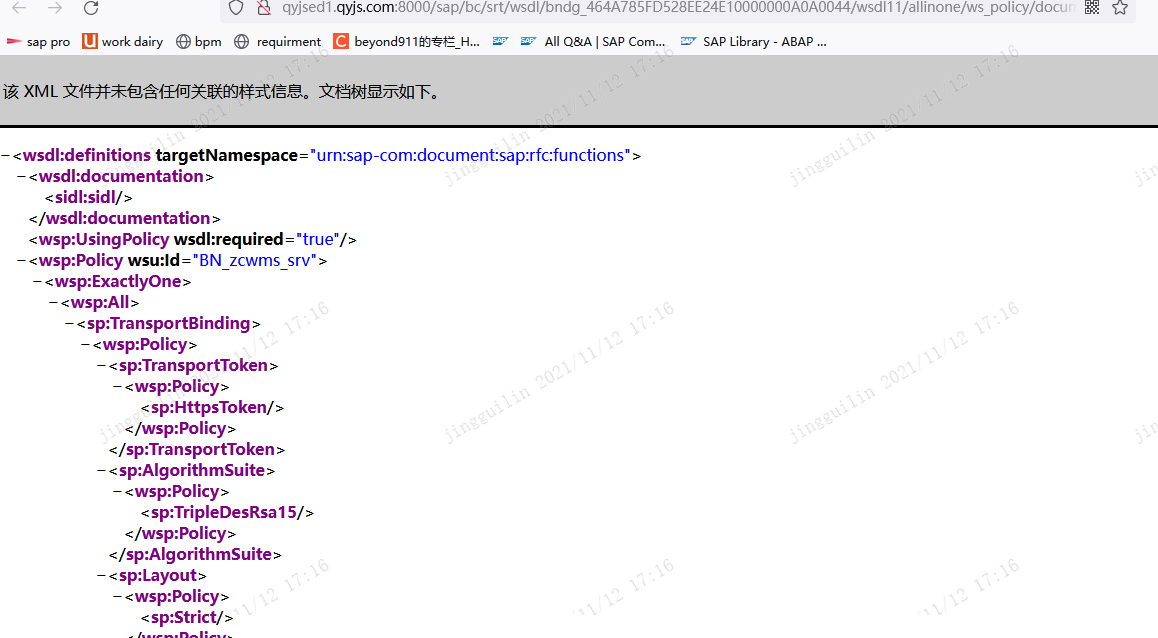Open the "All Q&A | SAP Com..." bookmark
Image resolution: width=1158 pixels, height=638 pixels.
point(605,41)
